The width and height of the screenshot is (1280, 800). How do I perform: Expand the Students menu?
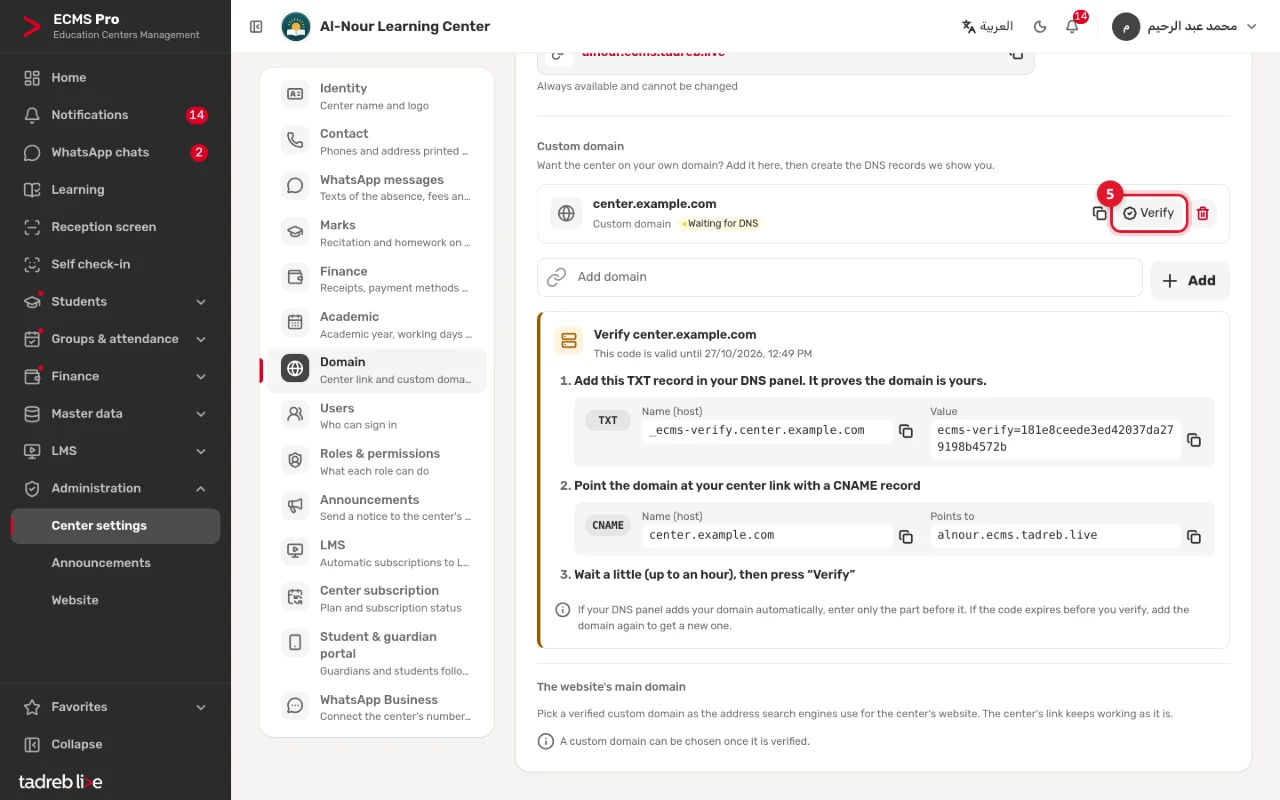115,302
